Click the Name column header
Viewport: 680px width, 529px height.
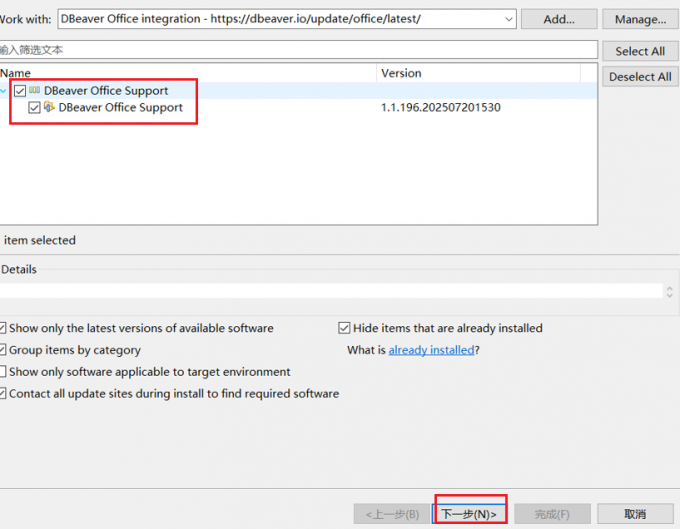pyautogui.click(x=188, y=73)
